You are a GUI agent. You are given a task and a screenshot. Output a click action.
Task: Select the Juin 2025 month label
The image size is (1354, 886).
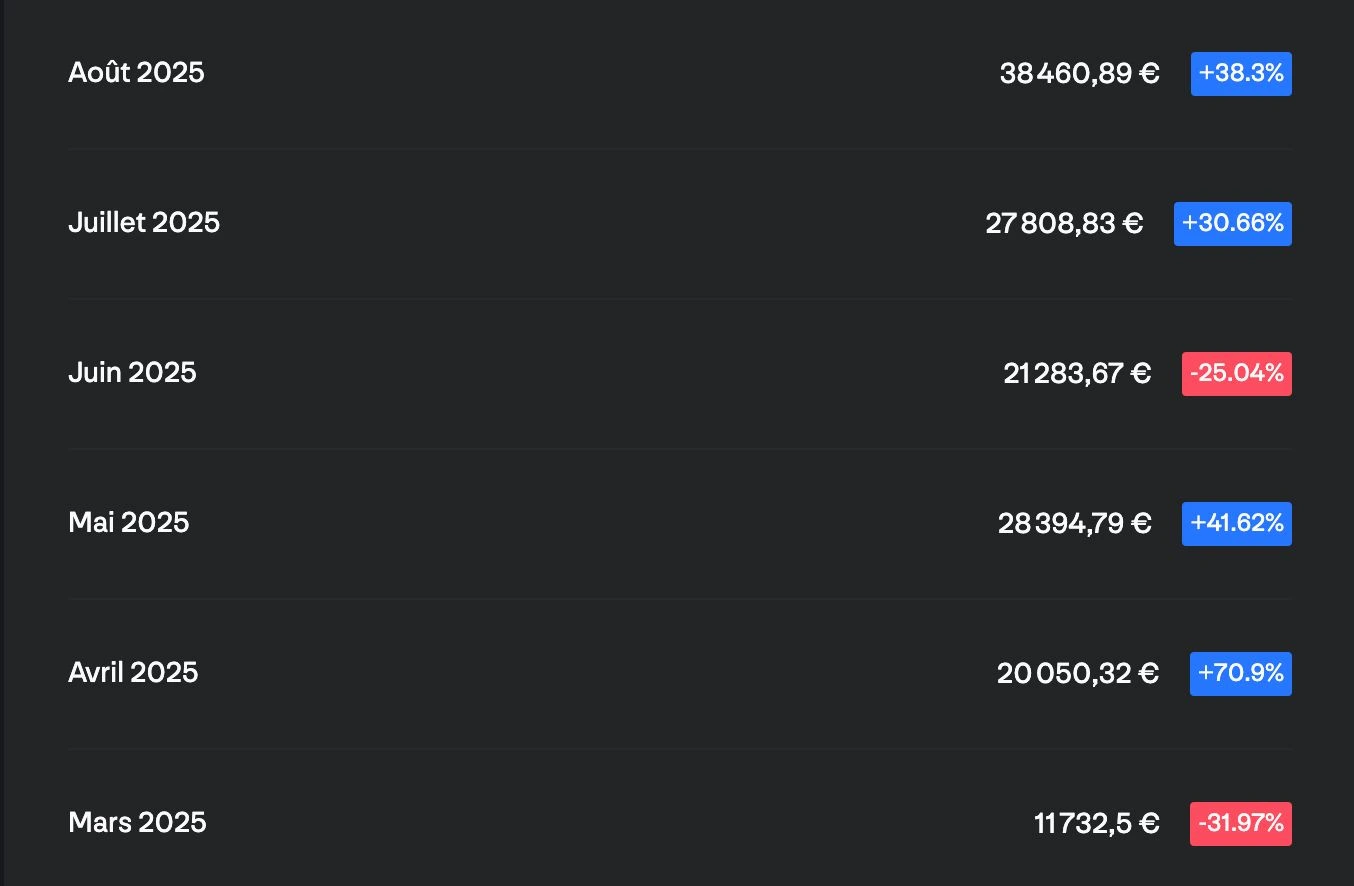coord(132,373)
